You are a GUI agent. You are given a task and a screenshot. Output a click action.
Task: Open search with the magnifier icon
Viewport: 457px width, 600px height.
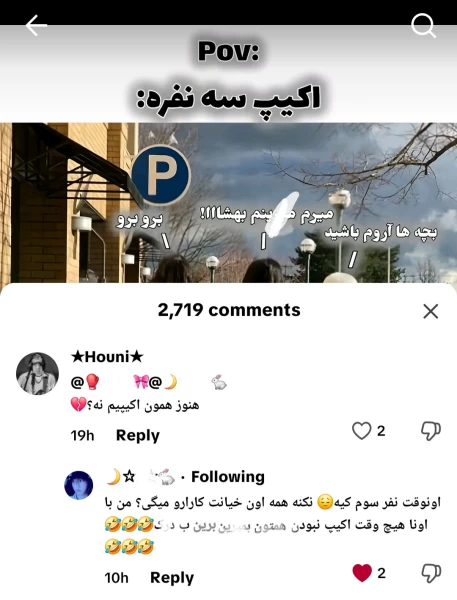click(423, 26)
